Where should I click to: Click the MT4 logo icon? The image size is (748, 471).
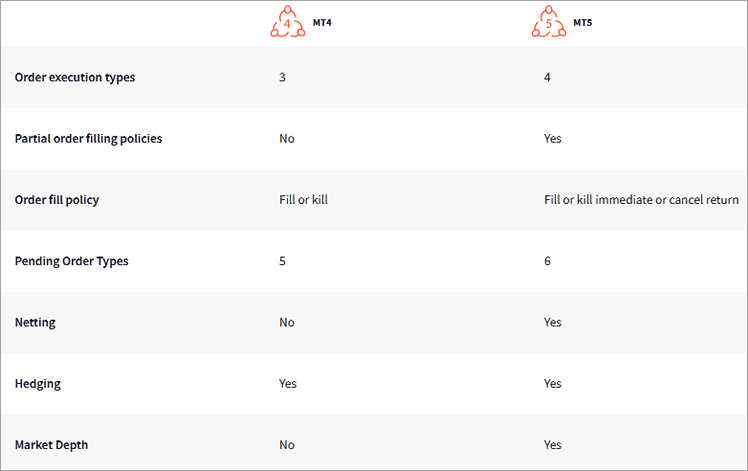(287, 22)
